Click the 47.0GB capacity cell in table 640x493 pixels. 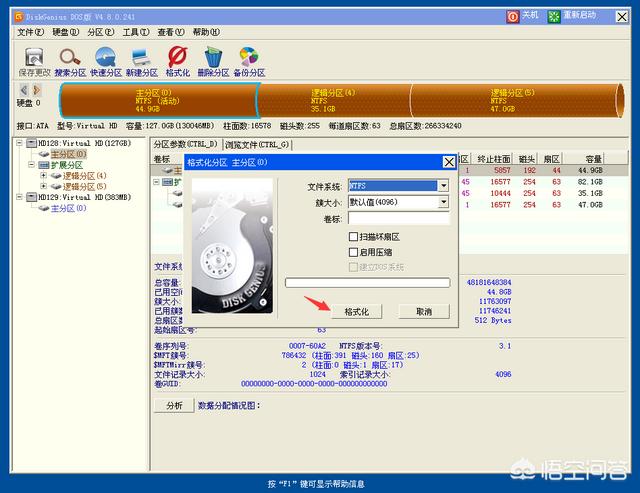tap(590, 204)
